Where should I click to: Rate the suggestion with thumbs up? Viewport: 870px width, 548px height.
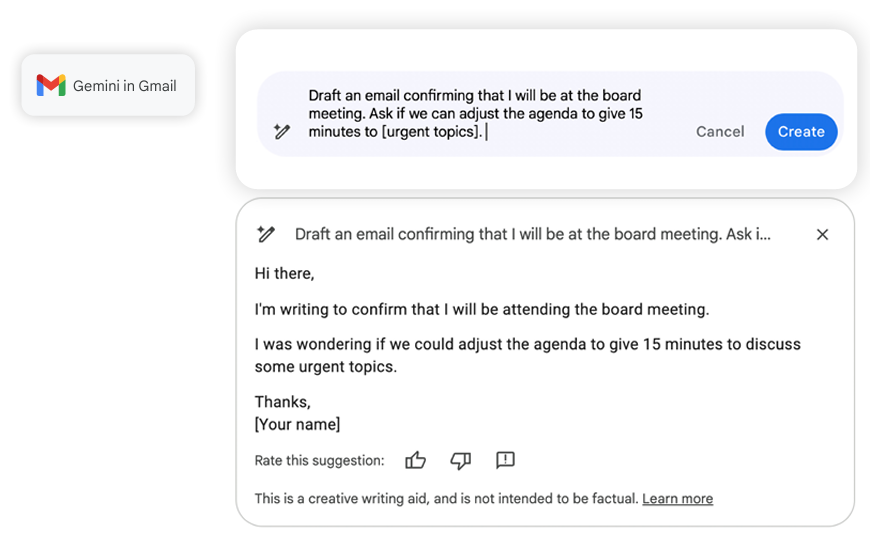(416, 460)
